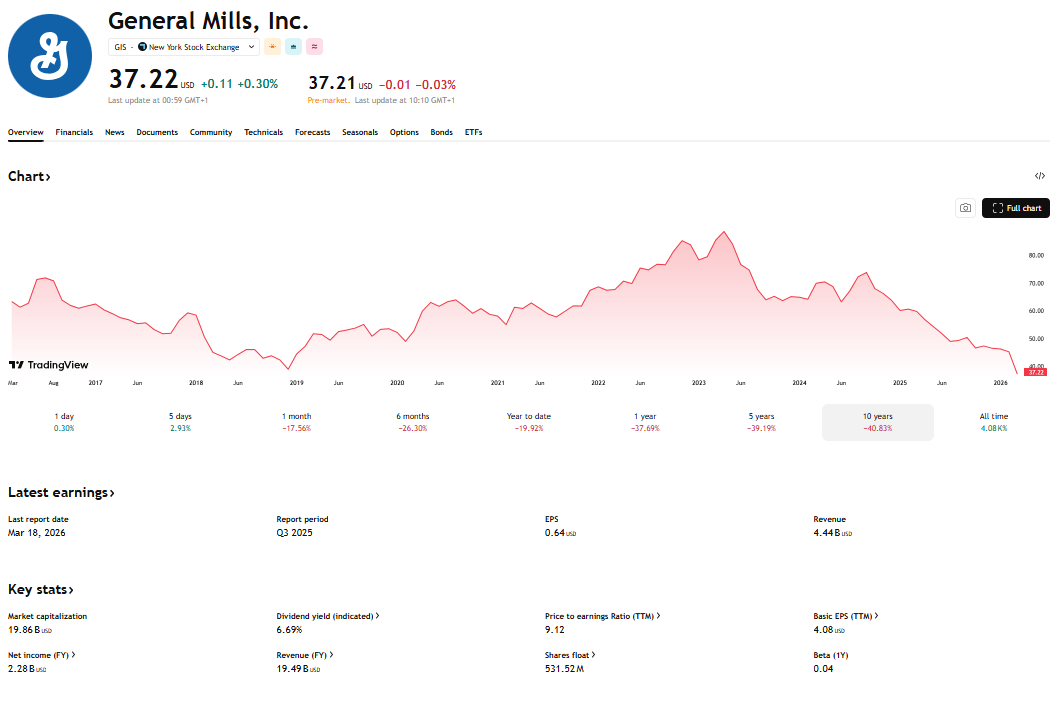Select the 5 years range
This screenshot has width=1060, height=711.
762,422
